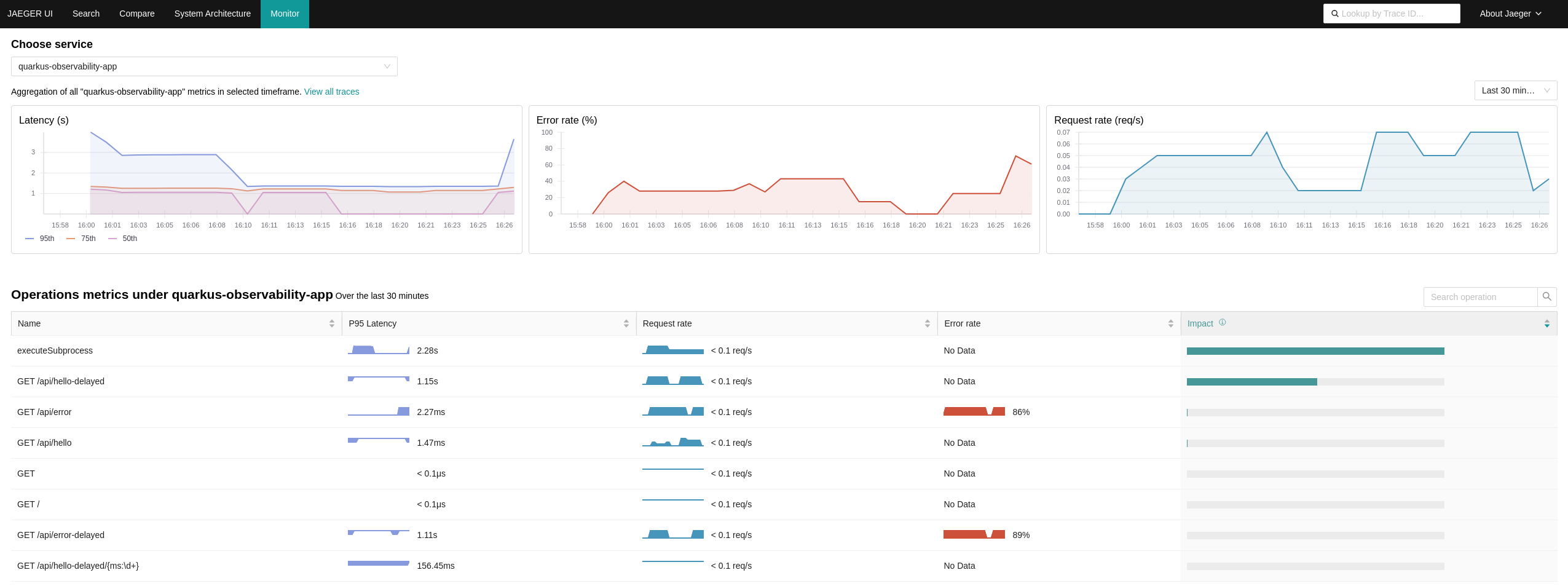Screen dimensions: 1568x586
Task: Click the Request rate (req/s) chart title
Action: (1099, 120)
